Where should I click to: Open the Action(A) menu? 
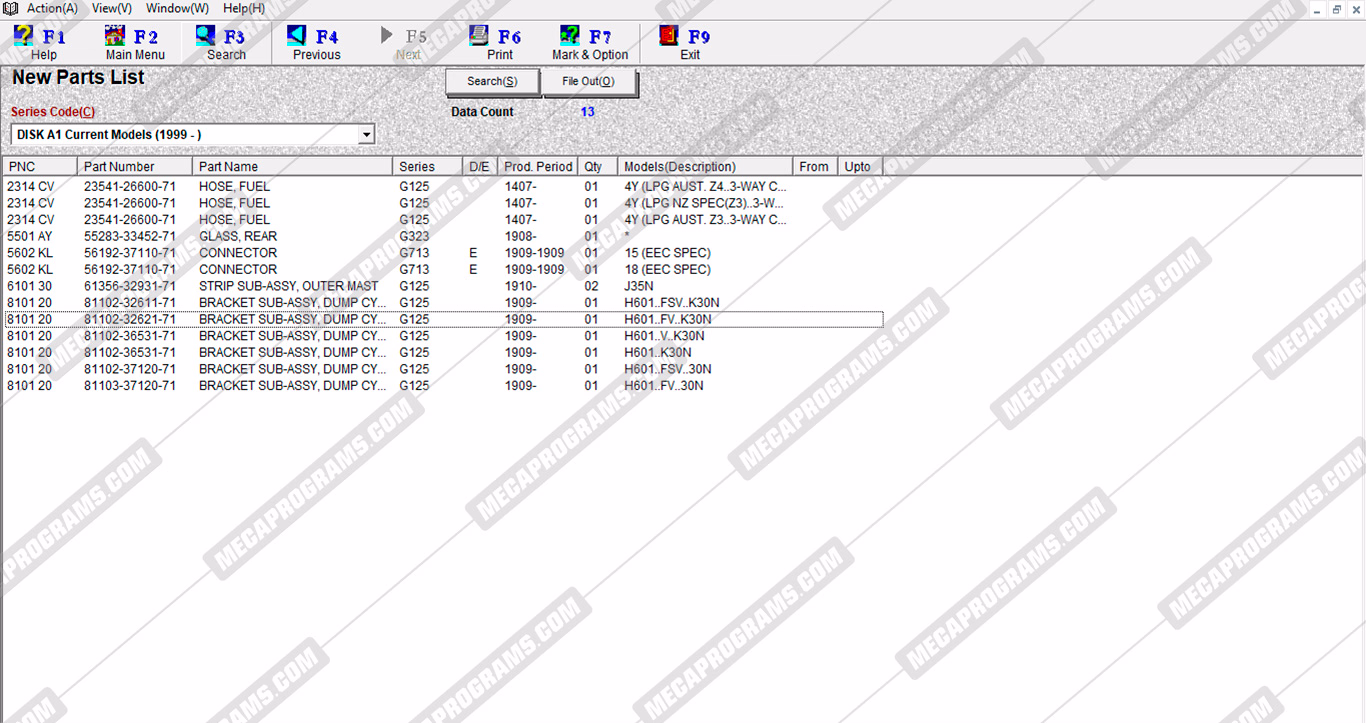52,8
